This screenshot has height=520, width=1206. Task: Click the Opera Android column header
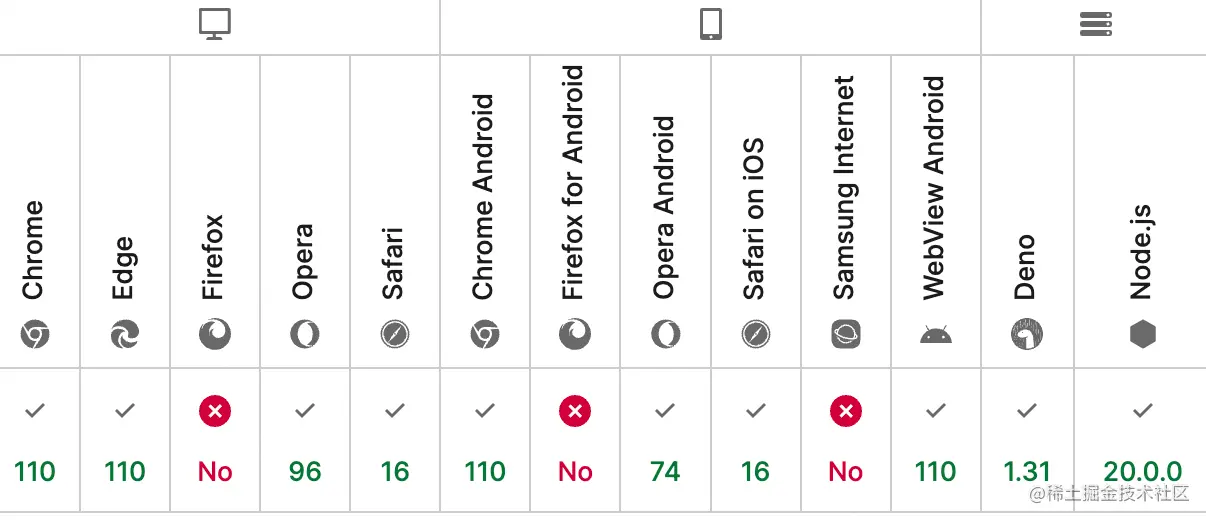coord(665,208)
